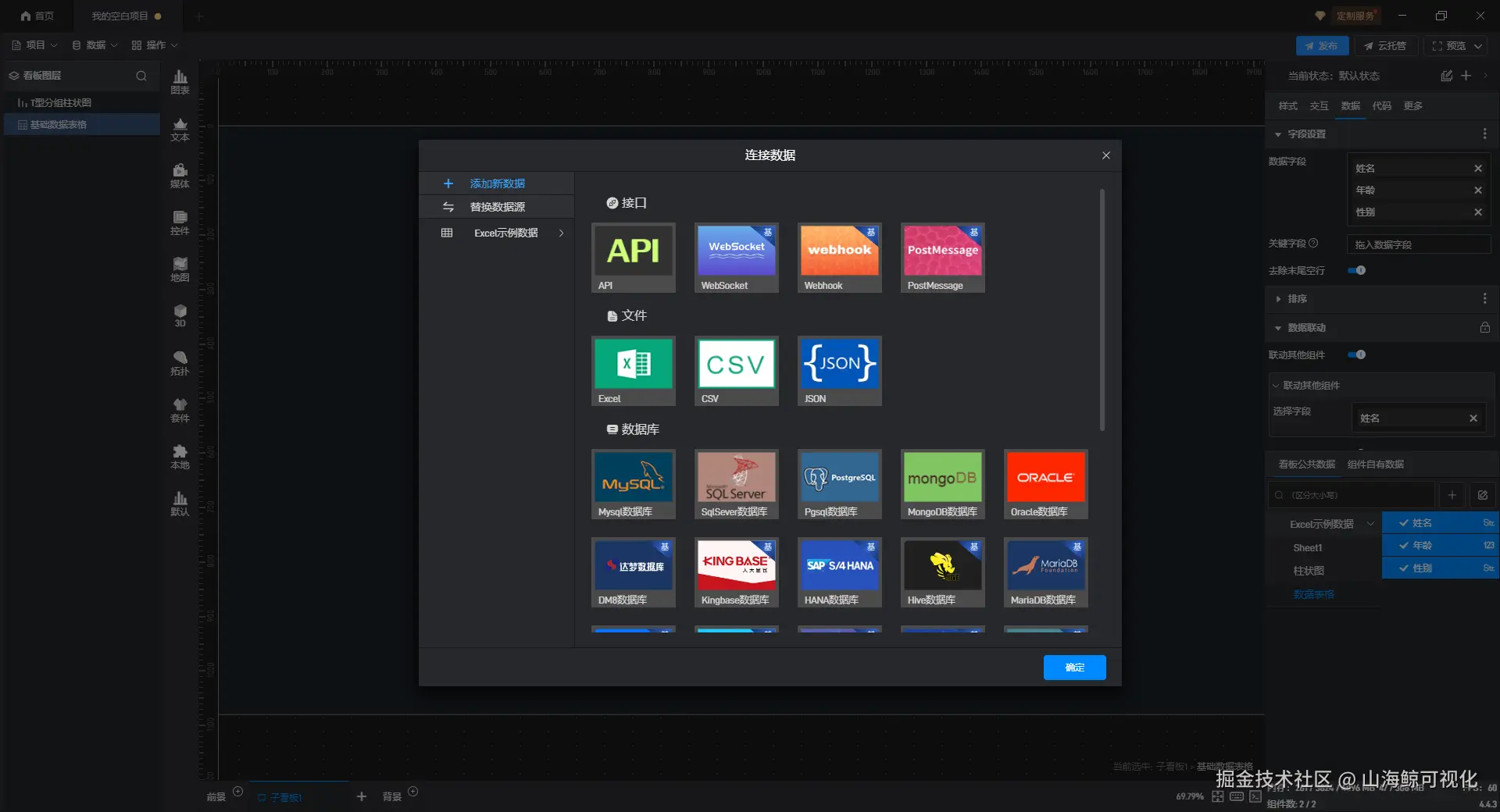This screenshot has height=812, width=1500.
Task: Collapse the 字段设置 section
Action: 1278,134
